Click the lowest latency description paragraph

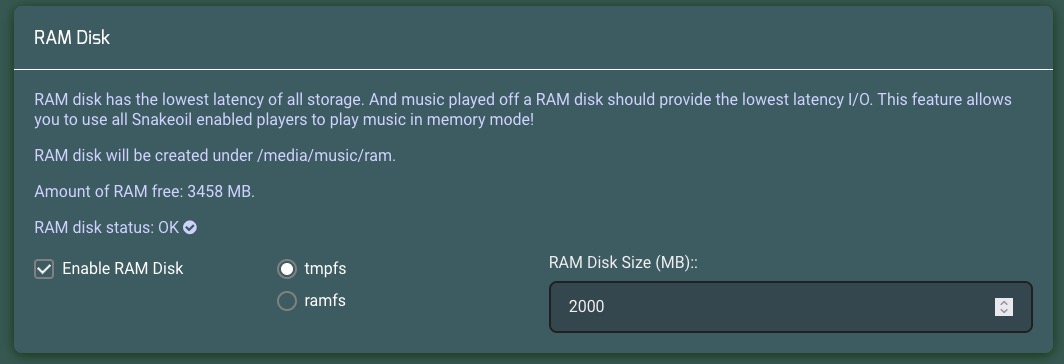point(522,110)
